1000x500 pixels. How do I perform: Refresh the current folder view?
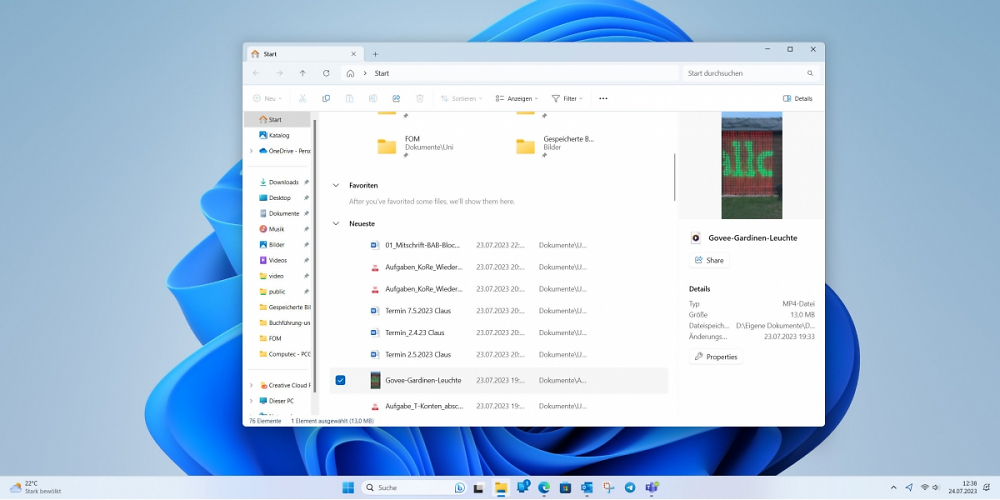pyautogui.click(x=326, y=73)
